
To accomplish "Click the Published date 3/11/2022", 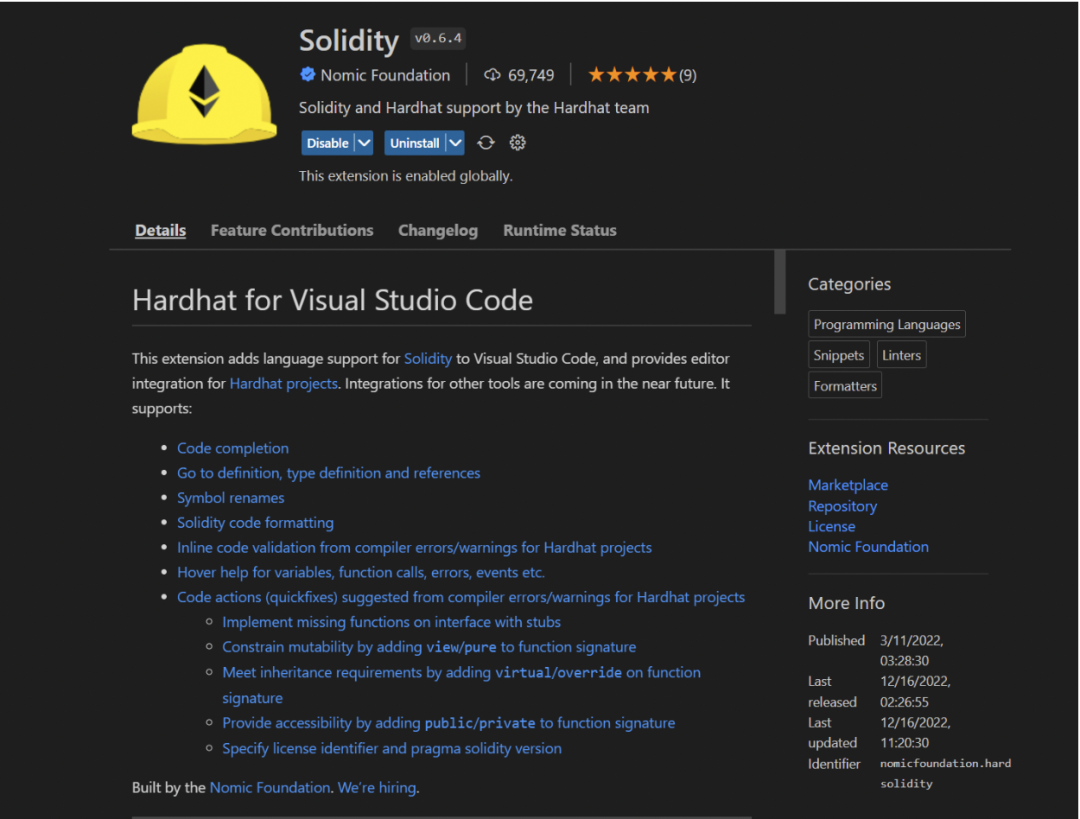I will pos(911,641).
